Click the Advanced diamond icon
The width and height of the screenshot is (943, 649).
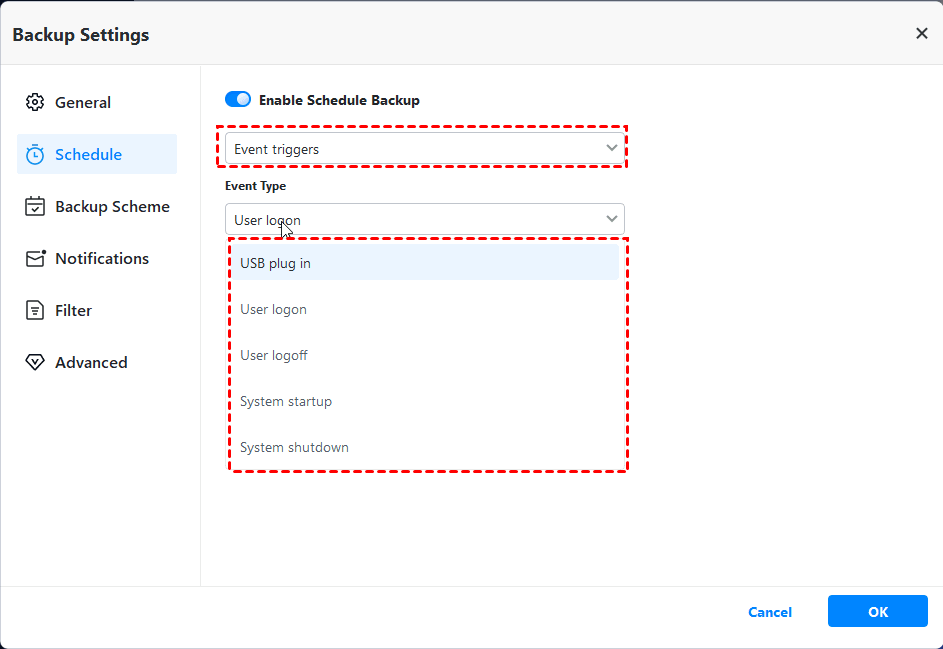coord(35,362)
